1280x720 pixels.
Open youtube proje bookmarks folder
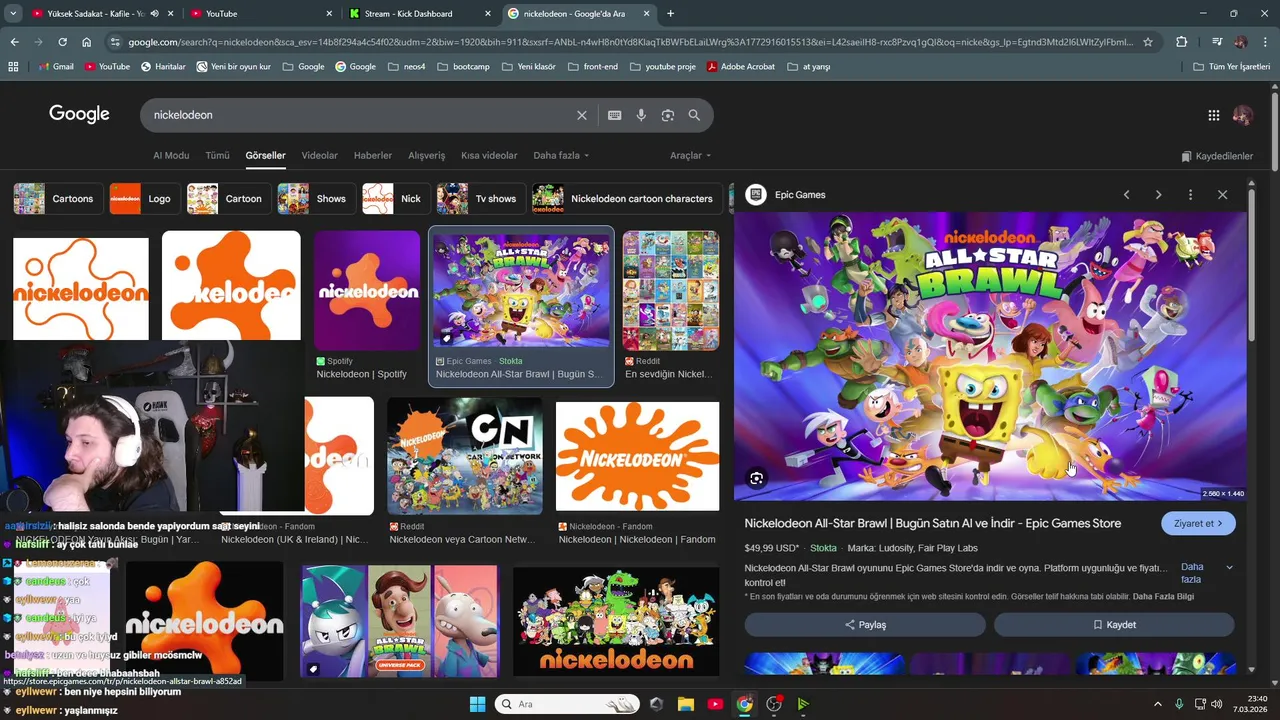click(x=662, y=67)
